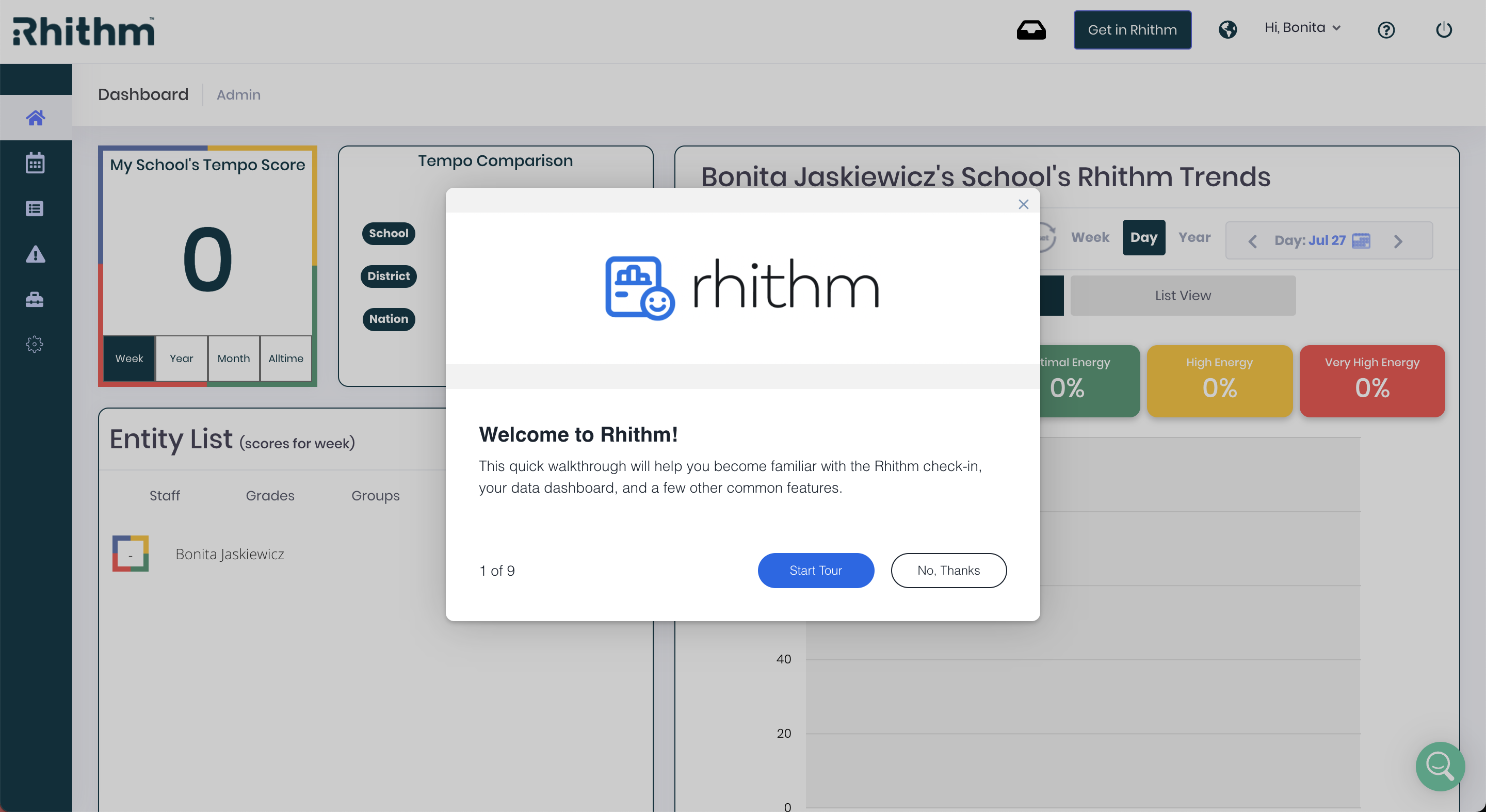Open the green search chat bubble
The image size is (1486, 812).
click(1440, 766)
